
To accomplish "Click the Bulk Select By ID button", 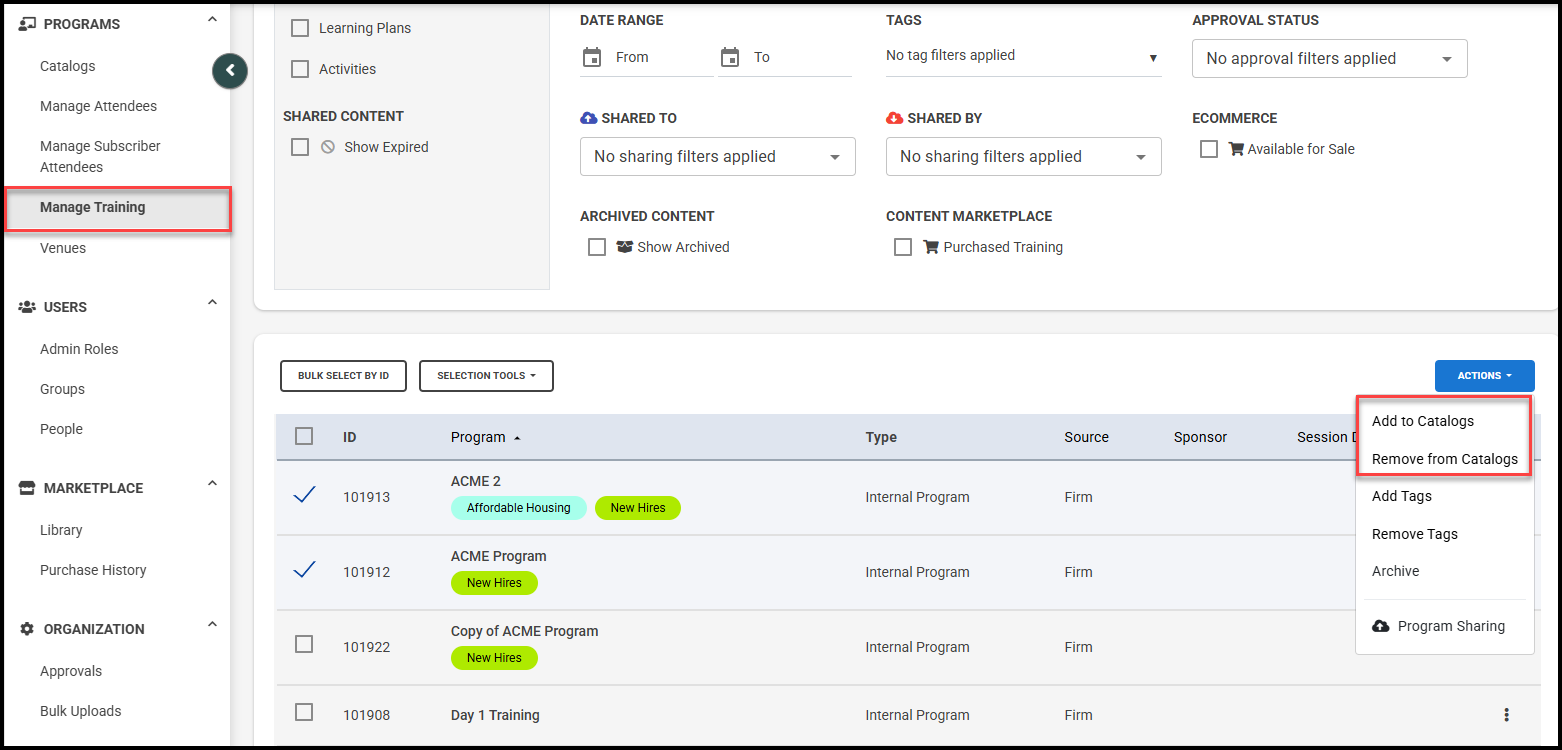I will click(343, 376).
